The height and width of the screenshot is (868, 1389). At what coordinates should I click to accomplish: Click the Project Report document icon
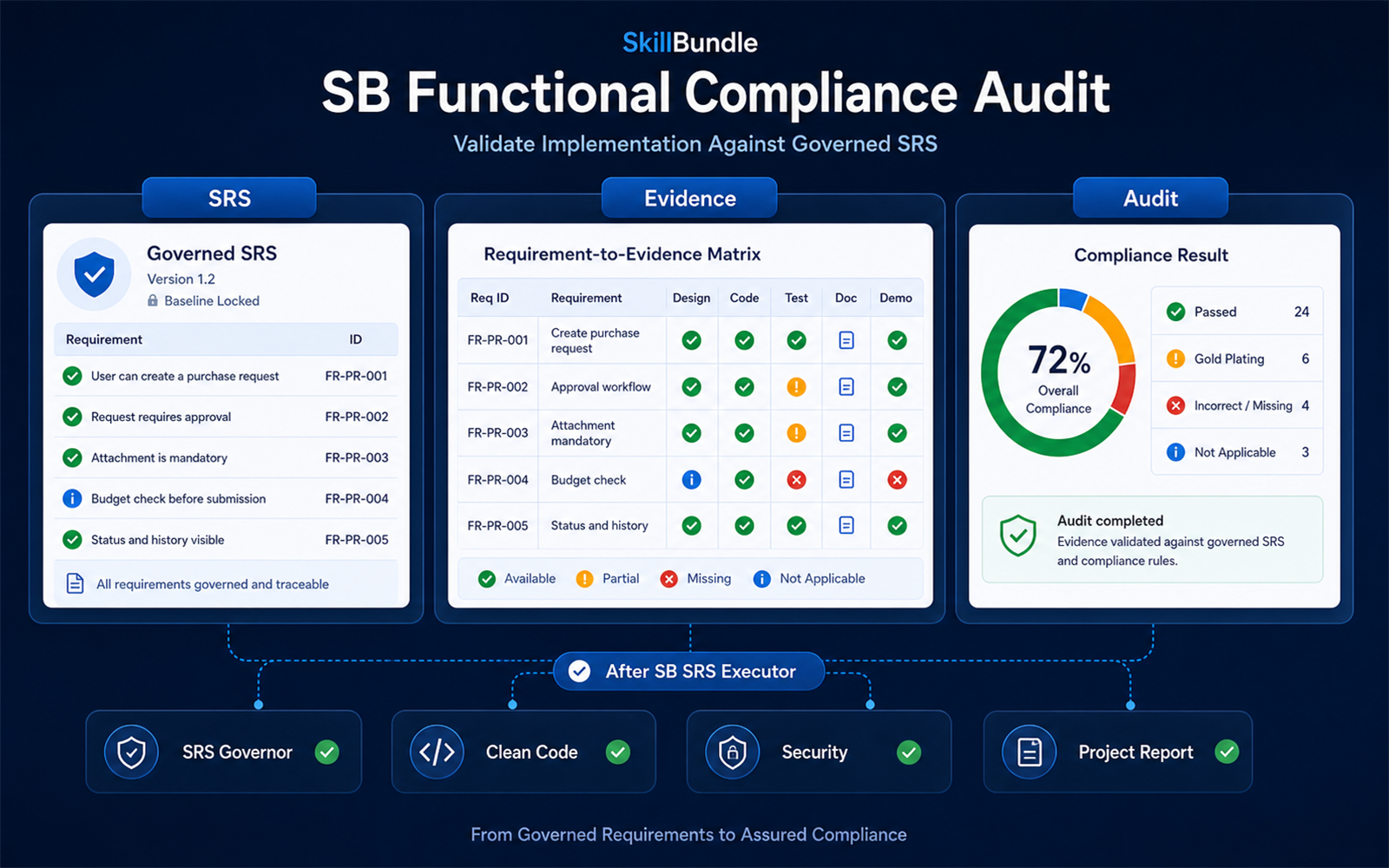point(1029,752)
